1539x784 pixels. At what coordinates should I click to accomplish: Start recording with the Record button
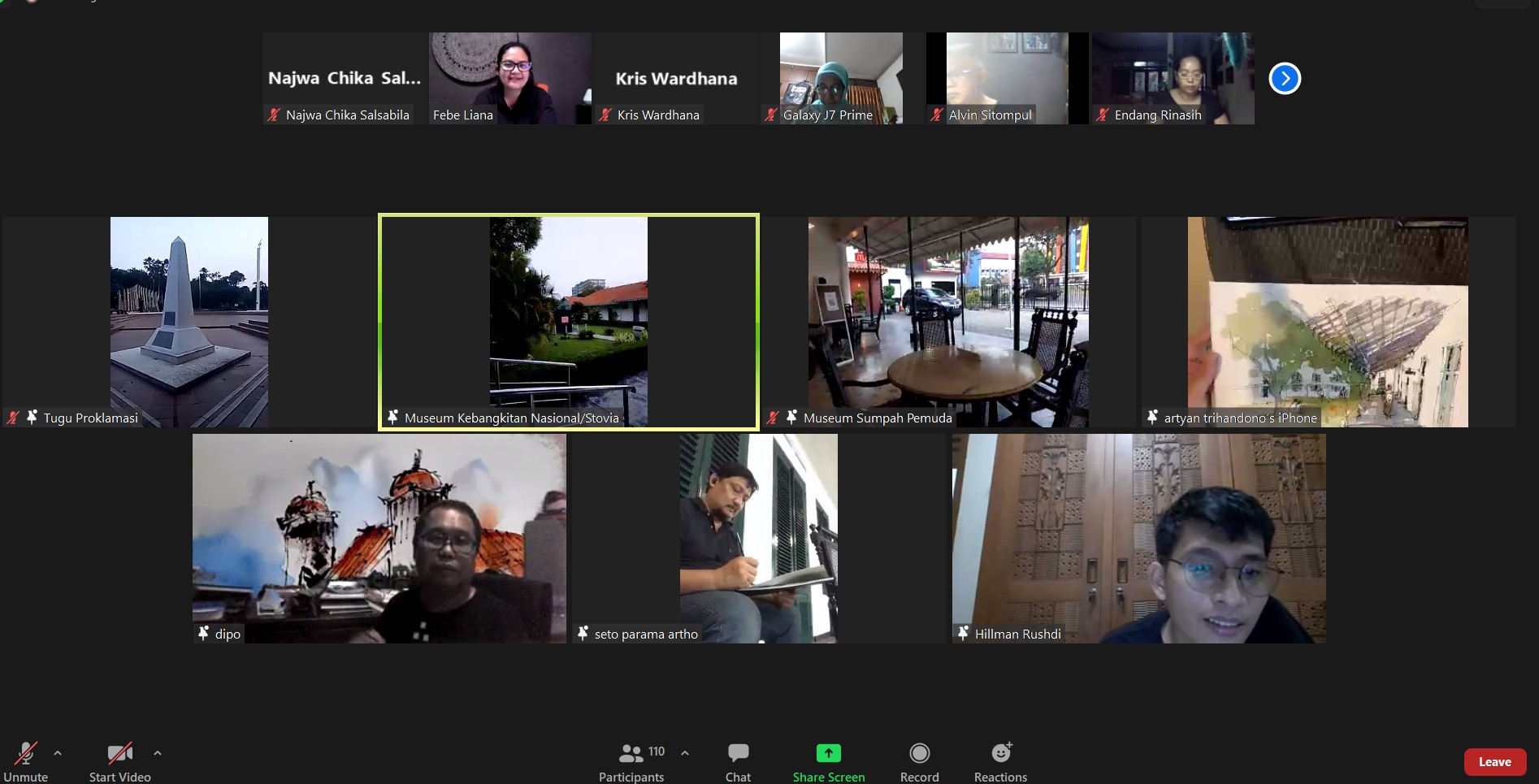click(919, 762)
